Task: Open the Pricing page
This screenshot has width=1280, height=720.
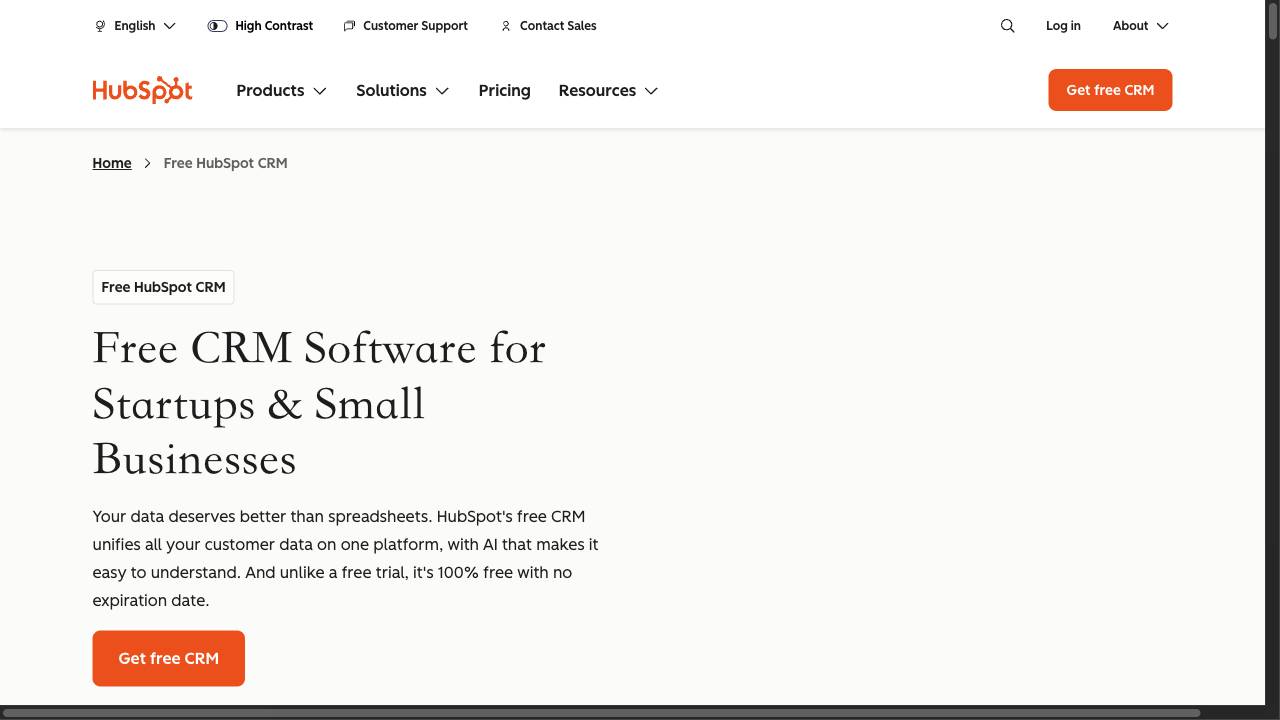Action: [x=504, y=90]
